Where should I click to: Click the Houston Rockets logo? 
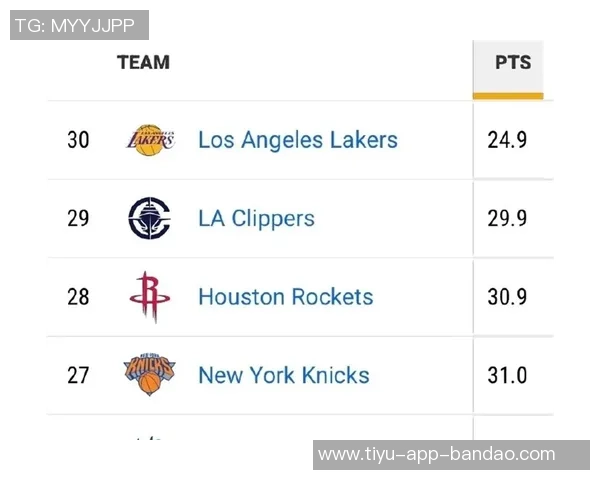point(149,297)
